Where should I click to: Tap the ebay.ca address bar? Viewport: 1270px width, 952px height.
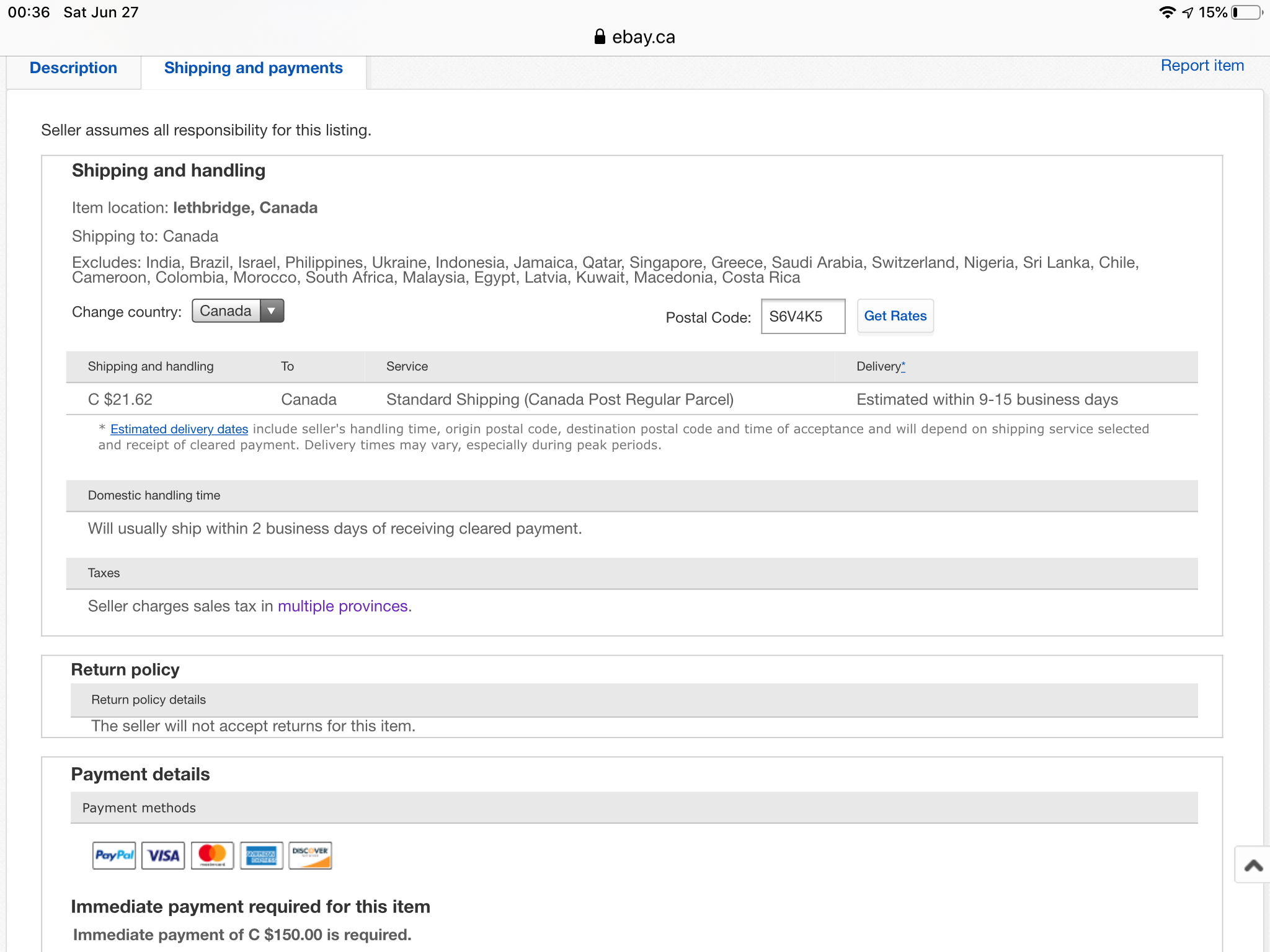coord(643,37)
